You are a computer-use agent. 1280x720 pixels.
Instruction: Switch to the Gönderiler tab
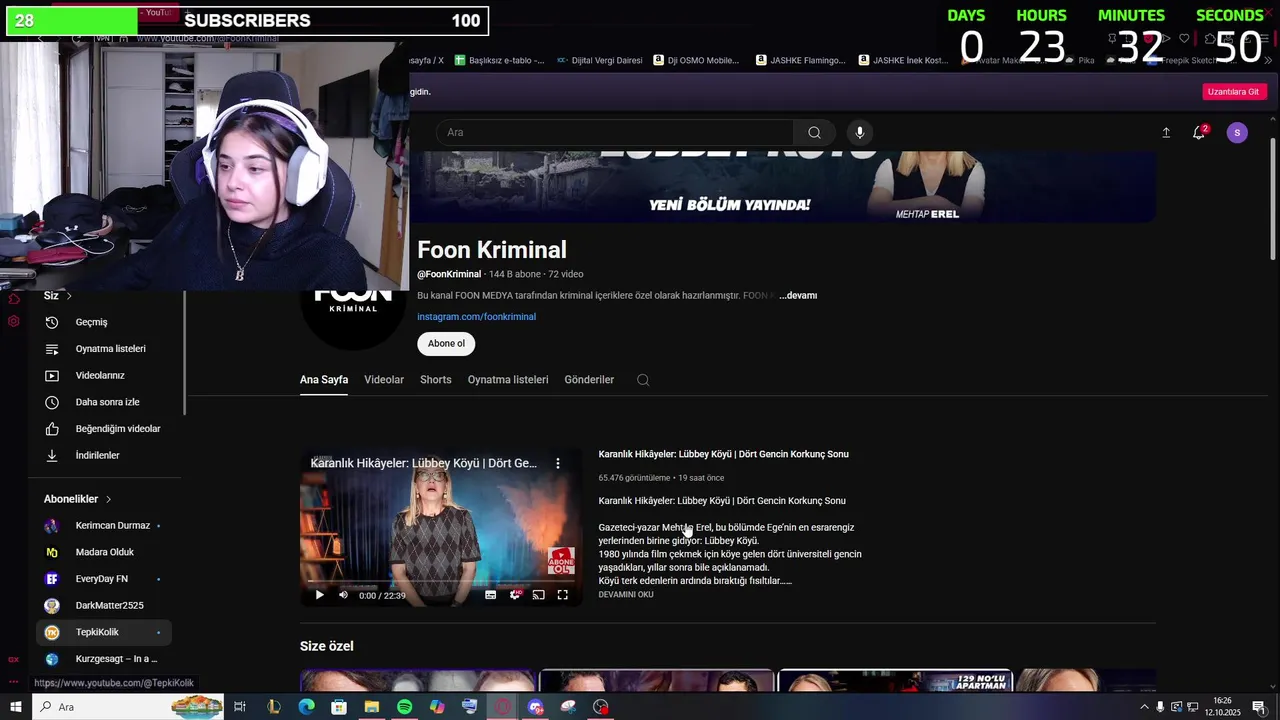coord(589,380)
